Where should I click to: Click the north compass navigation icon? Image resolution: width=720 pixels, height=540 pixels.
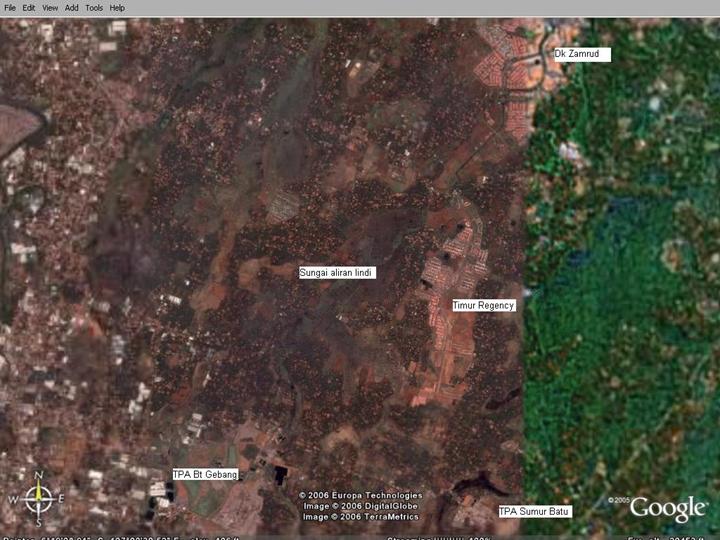[x=38, y=499]
